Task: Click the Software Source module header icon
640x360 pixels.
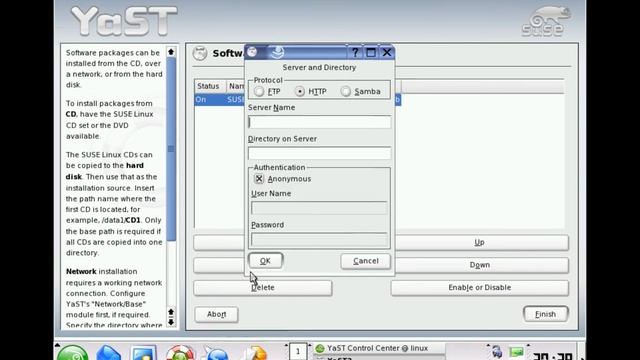Action: pos(200,53)
